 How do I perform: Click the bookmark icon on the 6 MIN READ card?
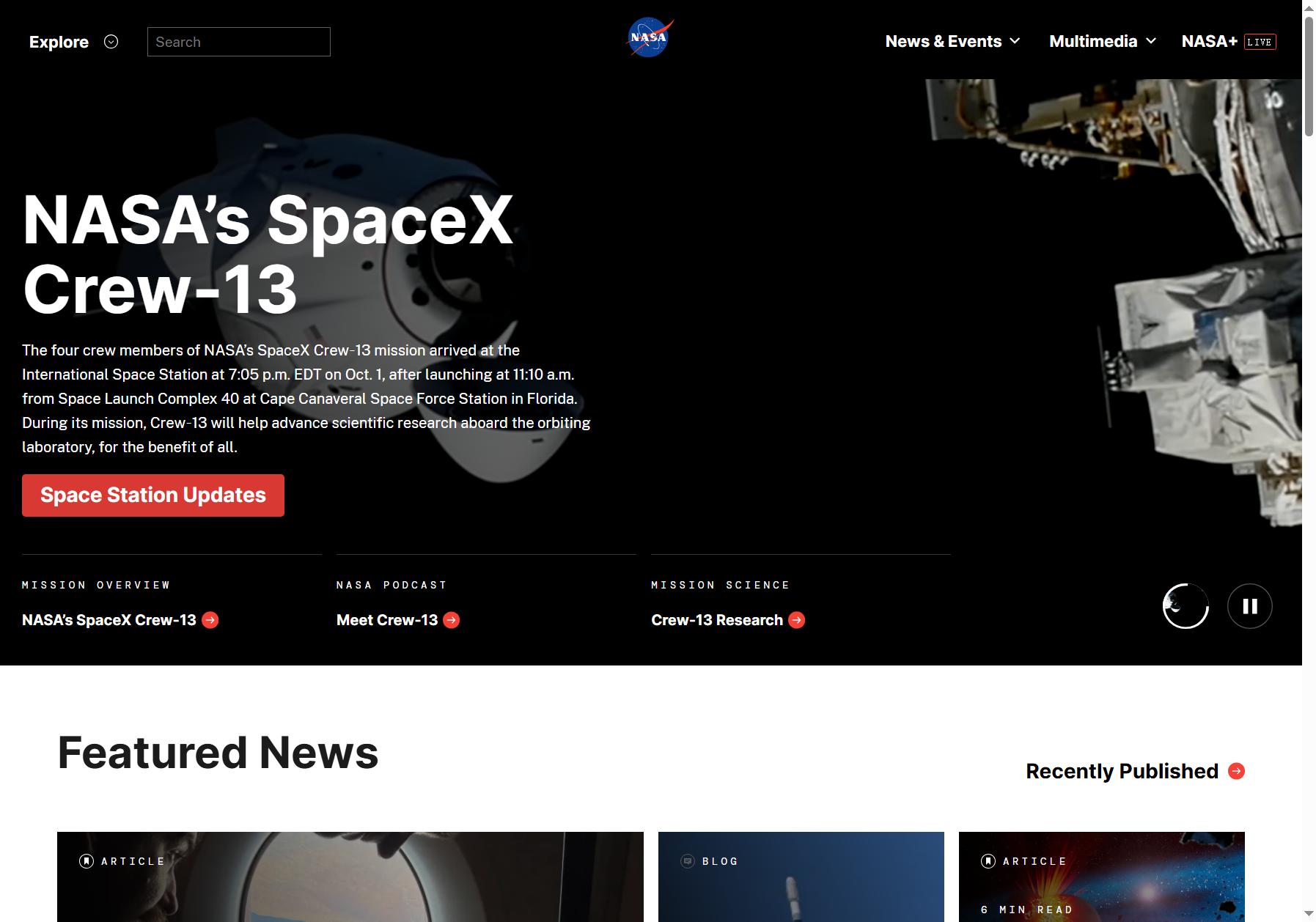coord(988,861)
